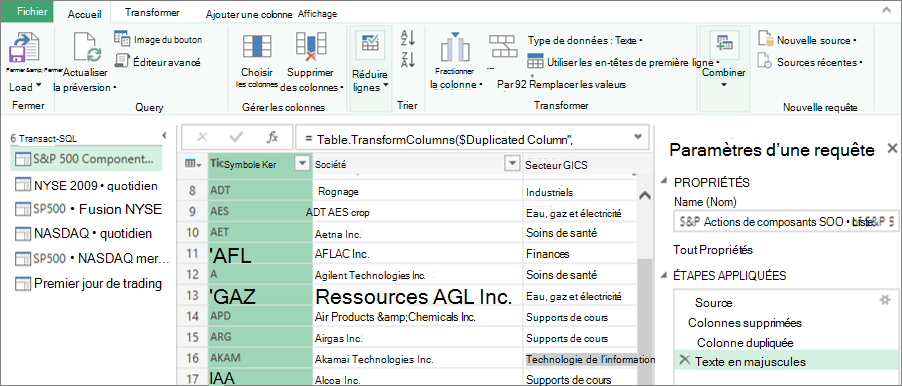Click the Fermer & Load save icon
Image resolution: width=902 pixels, height=386 pixels.
25,48
